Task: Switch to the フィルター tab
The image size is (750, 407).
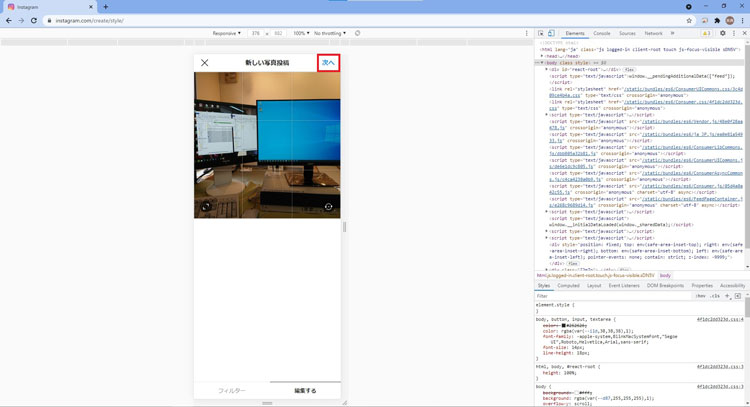Action: (x=232, y=391)
